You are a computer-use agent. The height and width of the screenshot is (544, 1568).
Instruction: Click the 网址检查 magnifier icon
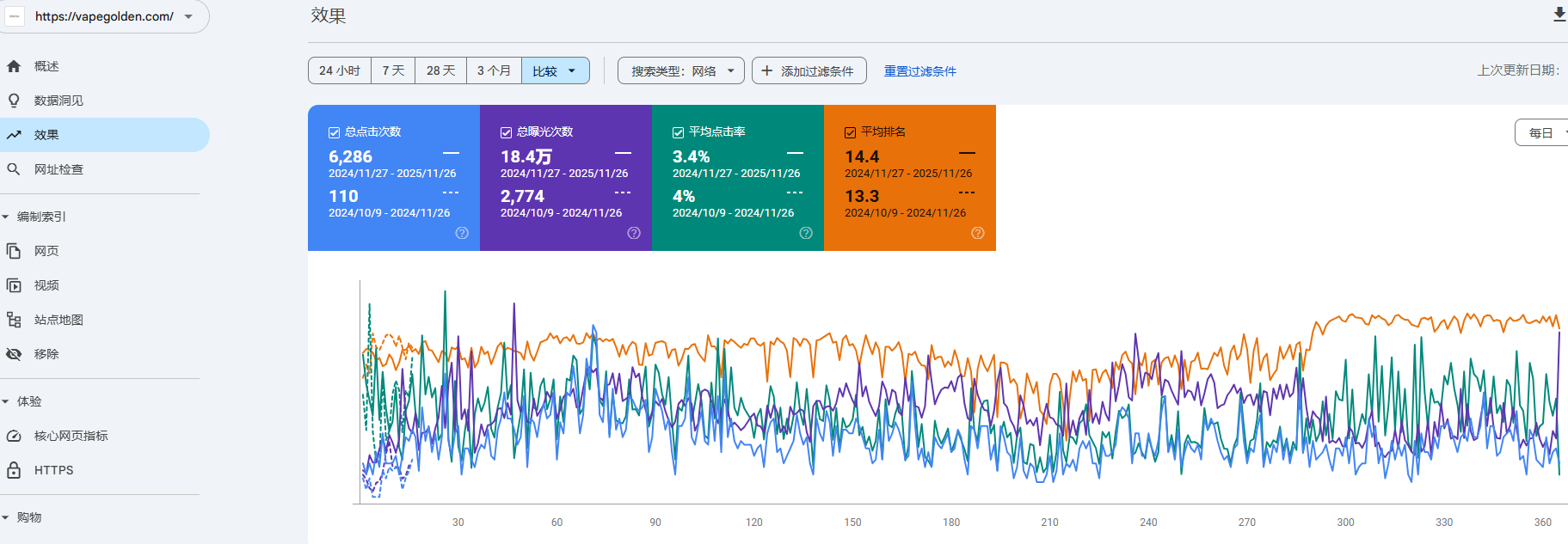coord(14,169)
